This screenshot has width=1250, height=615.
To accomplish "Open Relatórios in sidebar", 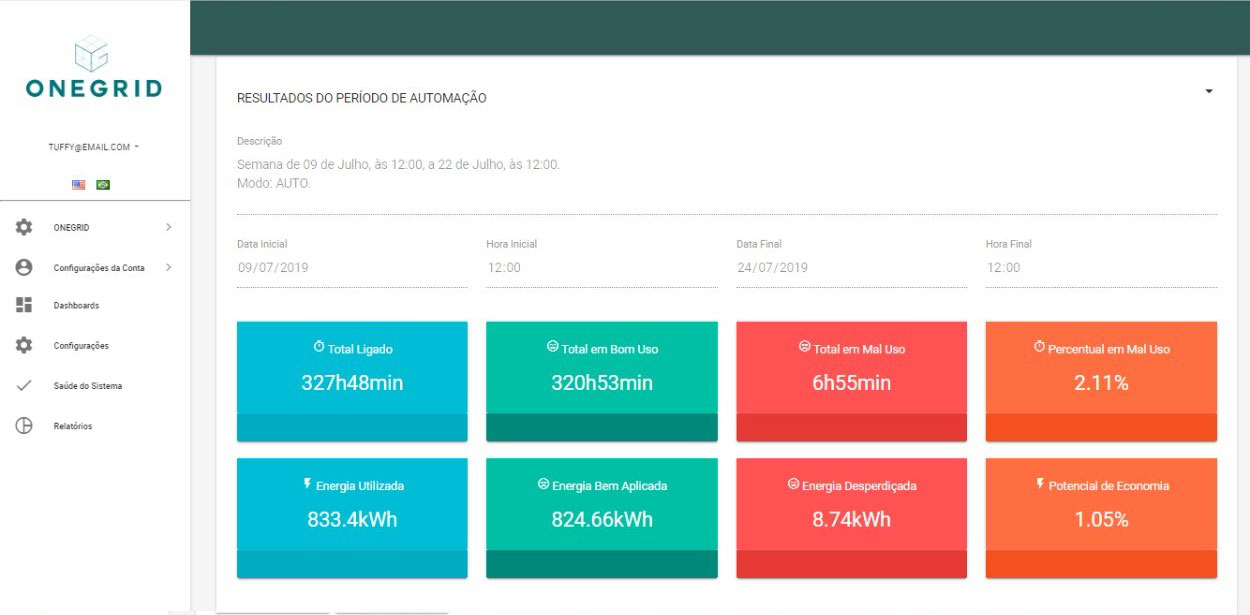I will [95, 425].
